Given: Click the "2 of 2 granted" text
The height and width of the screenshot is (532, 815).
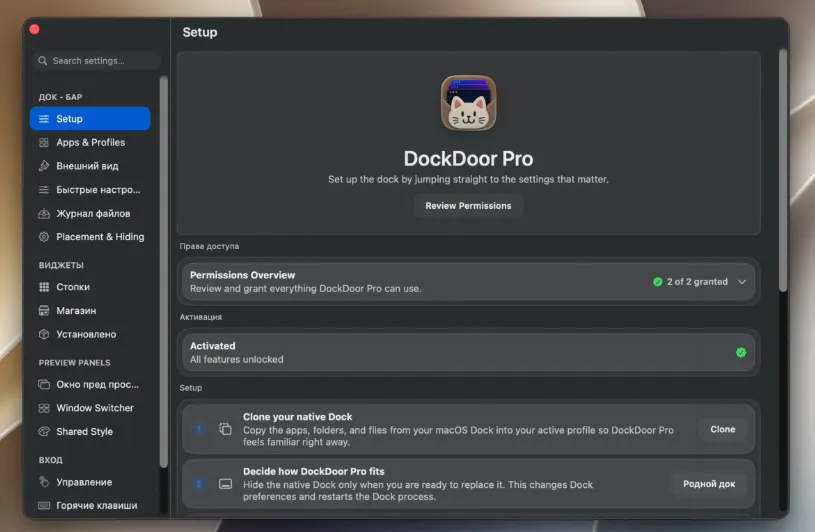Looking at the screenshot, I should point(697,282).
